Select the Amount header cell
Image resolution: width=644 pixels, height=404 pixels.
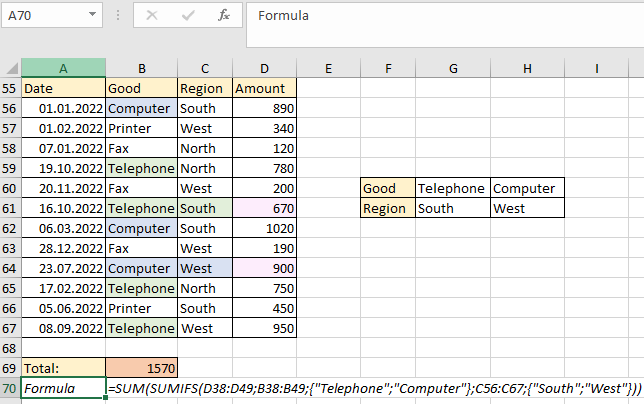[x=264, y=88]
